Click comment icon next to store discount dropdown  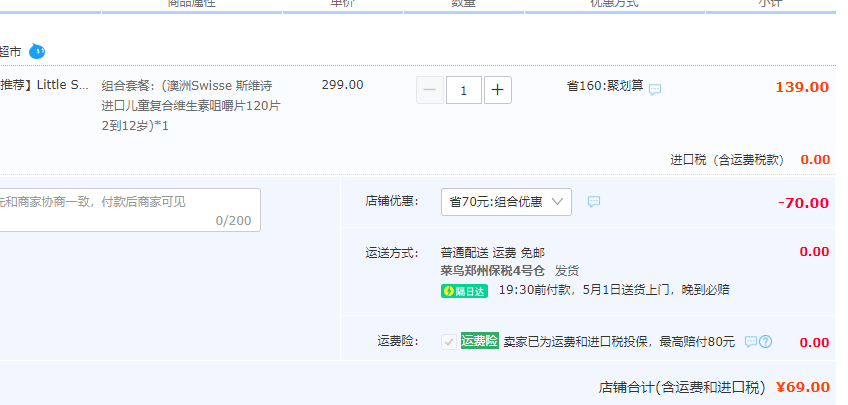[594, 202]
